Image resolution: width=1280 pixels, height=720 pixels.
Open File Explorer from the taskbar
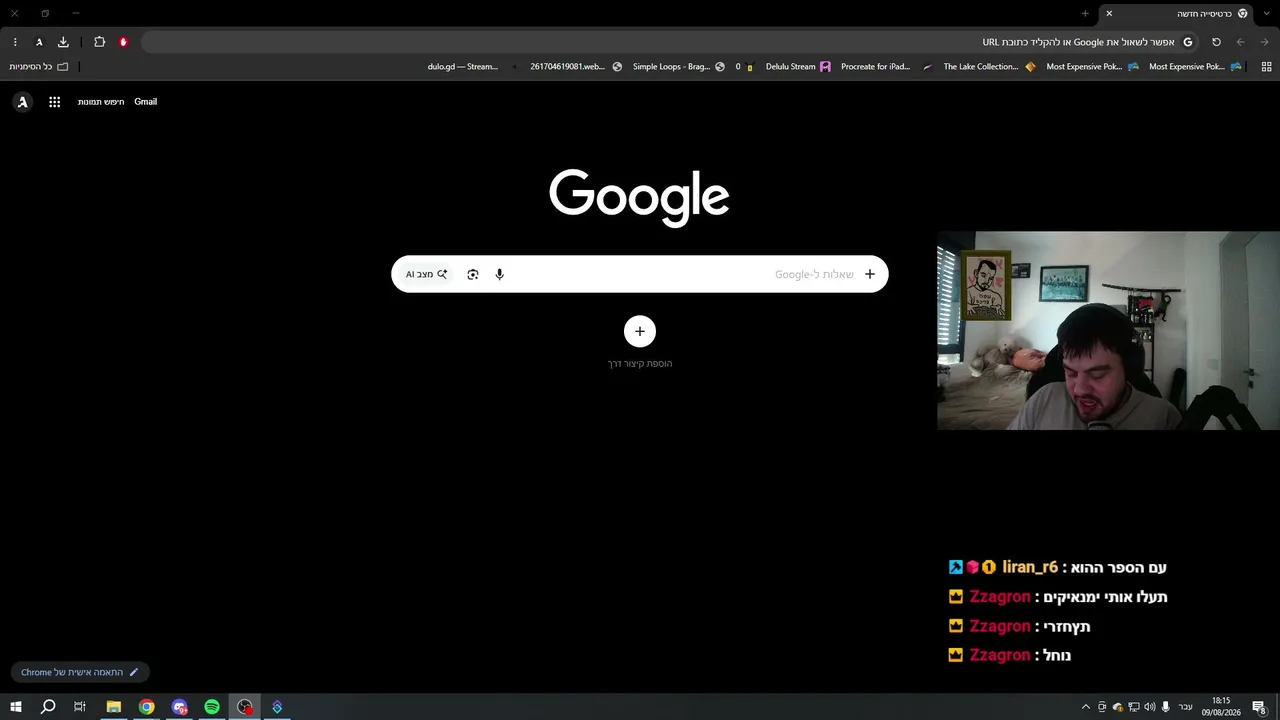click(x=114, y=707)
